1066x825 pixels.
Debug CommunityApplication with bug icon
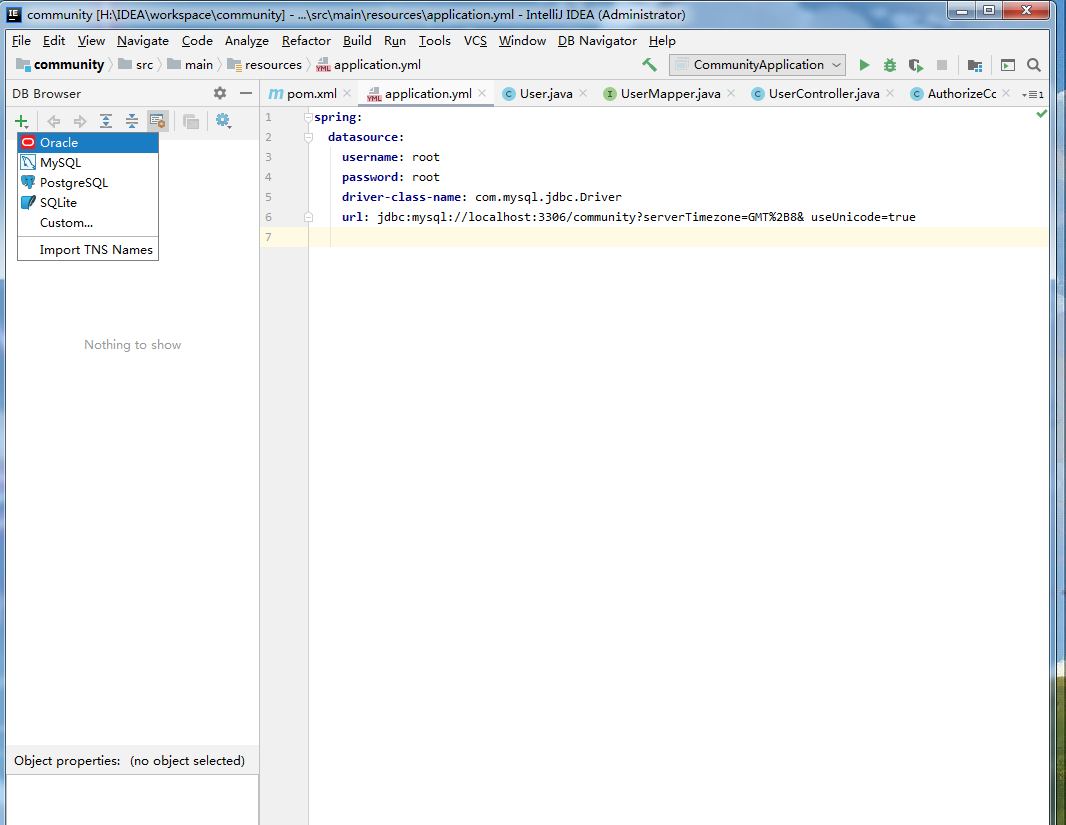889,65
